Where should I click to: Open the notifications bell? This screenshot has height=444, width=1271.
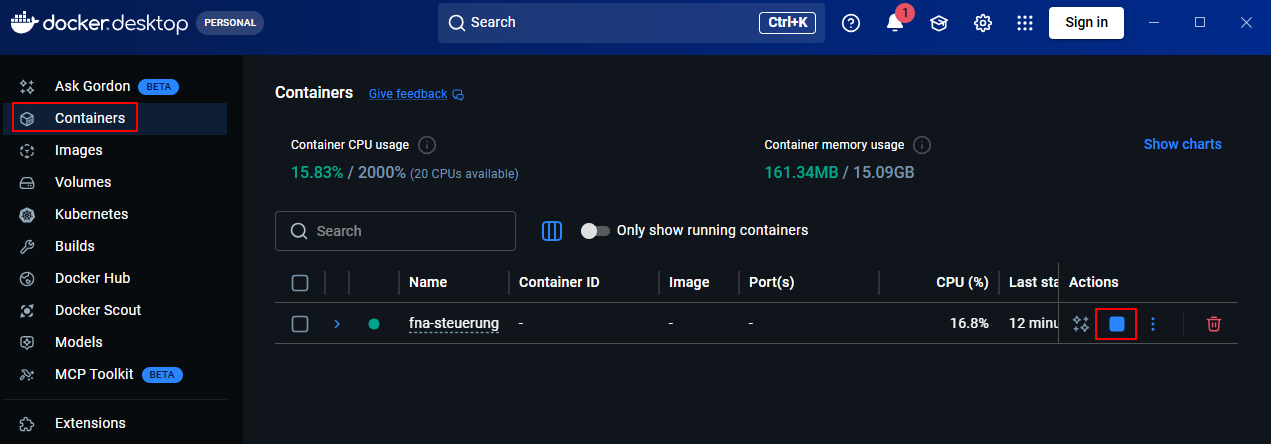pyautogui.click(x=895, y=23)
